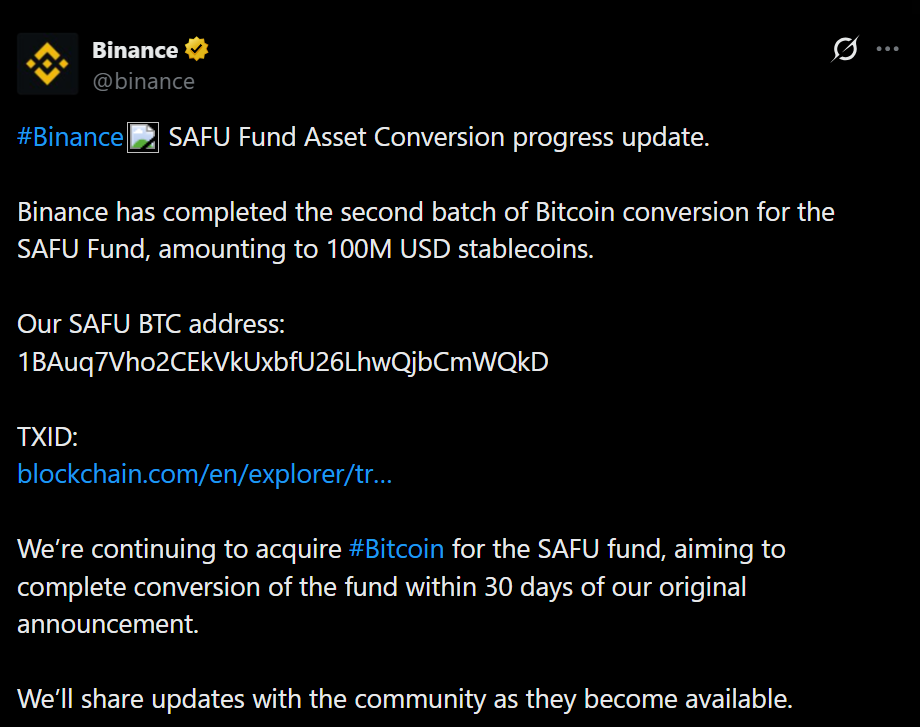The image size is (920, 727).
Task: Click the "TXID:" label
Action: (47, 437)
